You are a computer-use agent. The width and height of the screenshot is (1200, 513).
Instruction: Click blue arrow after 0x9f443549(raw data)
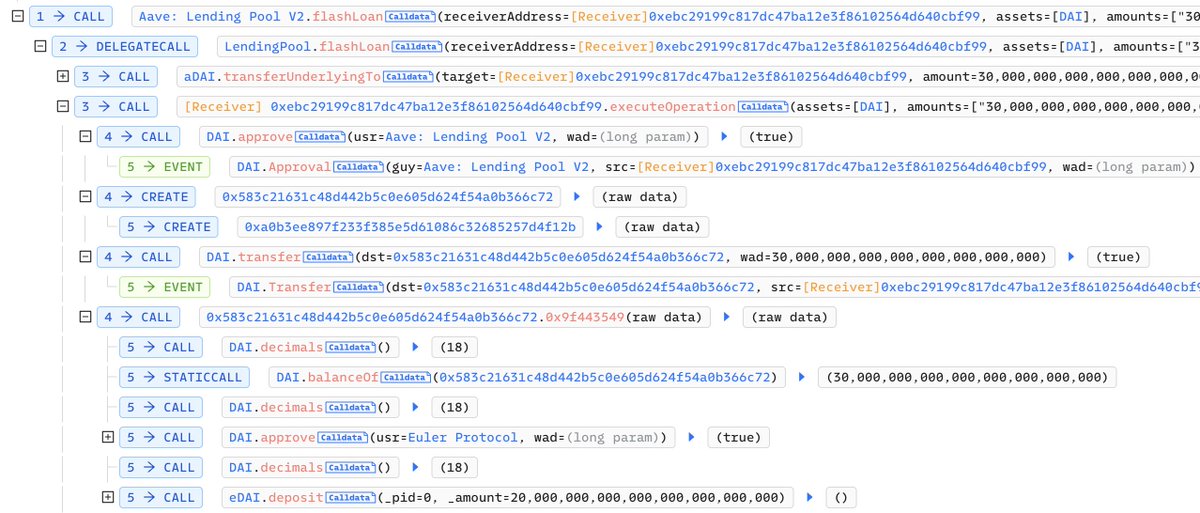click(x=726, y=317)
